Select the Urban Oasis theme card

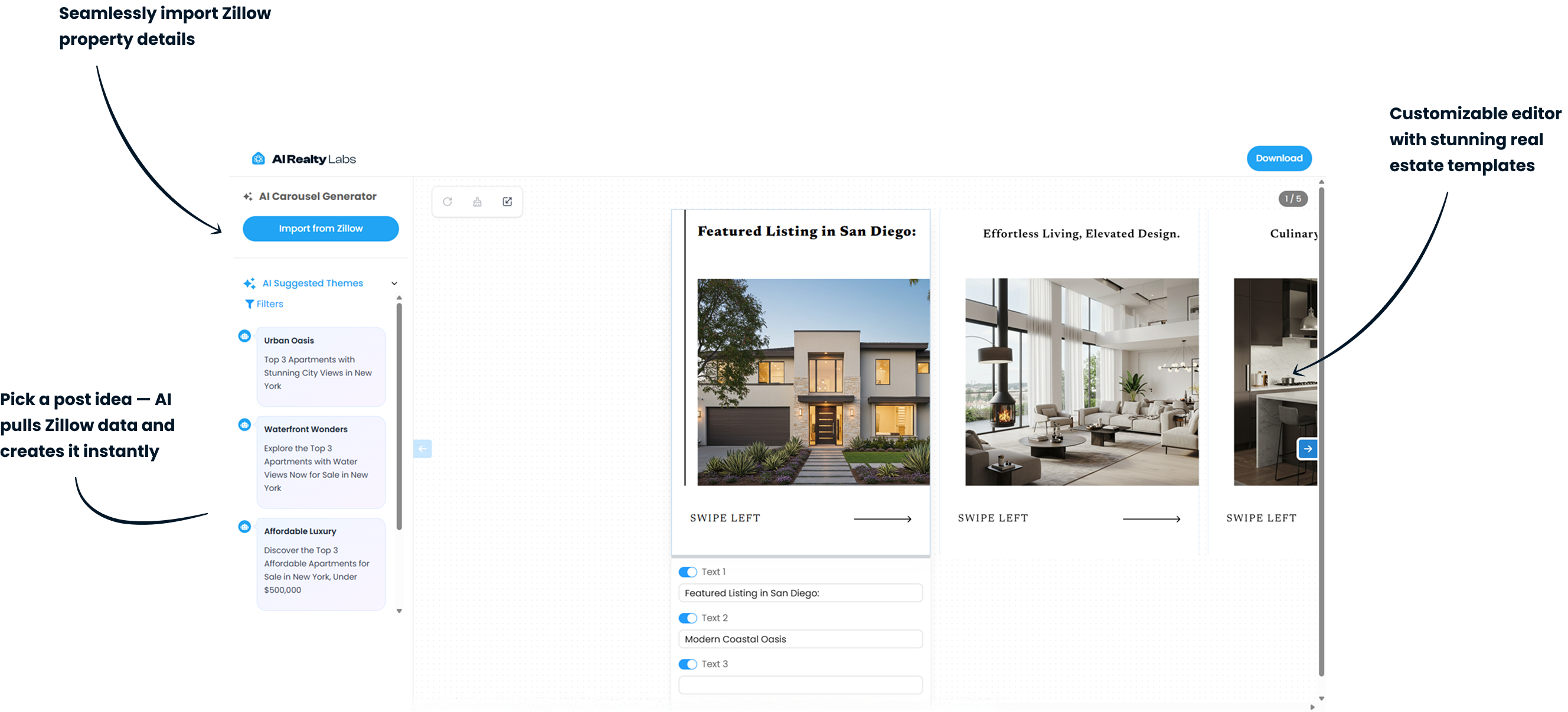coord(321,367)
